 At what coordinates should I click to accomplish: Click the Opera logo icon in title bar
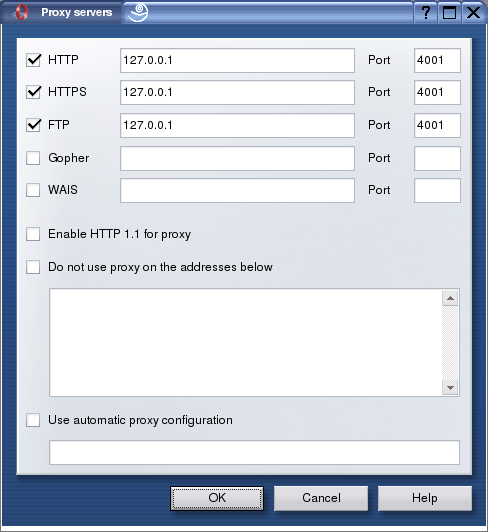21,13
